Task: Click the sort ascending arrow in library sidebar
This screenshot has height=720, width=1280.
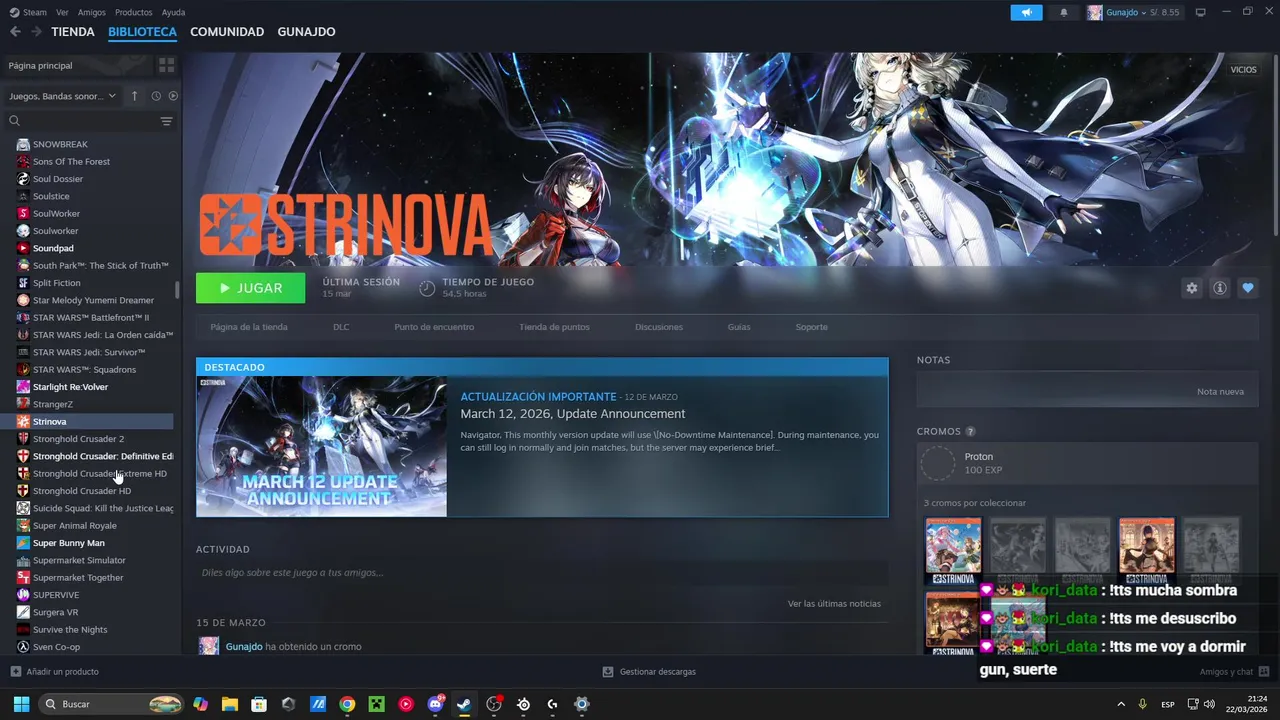Action: point(135,96)
